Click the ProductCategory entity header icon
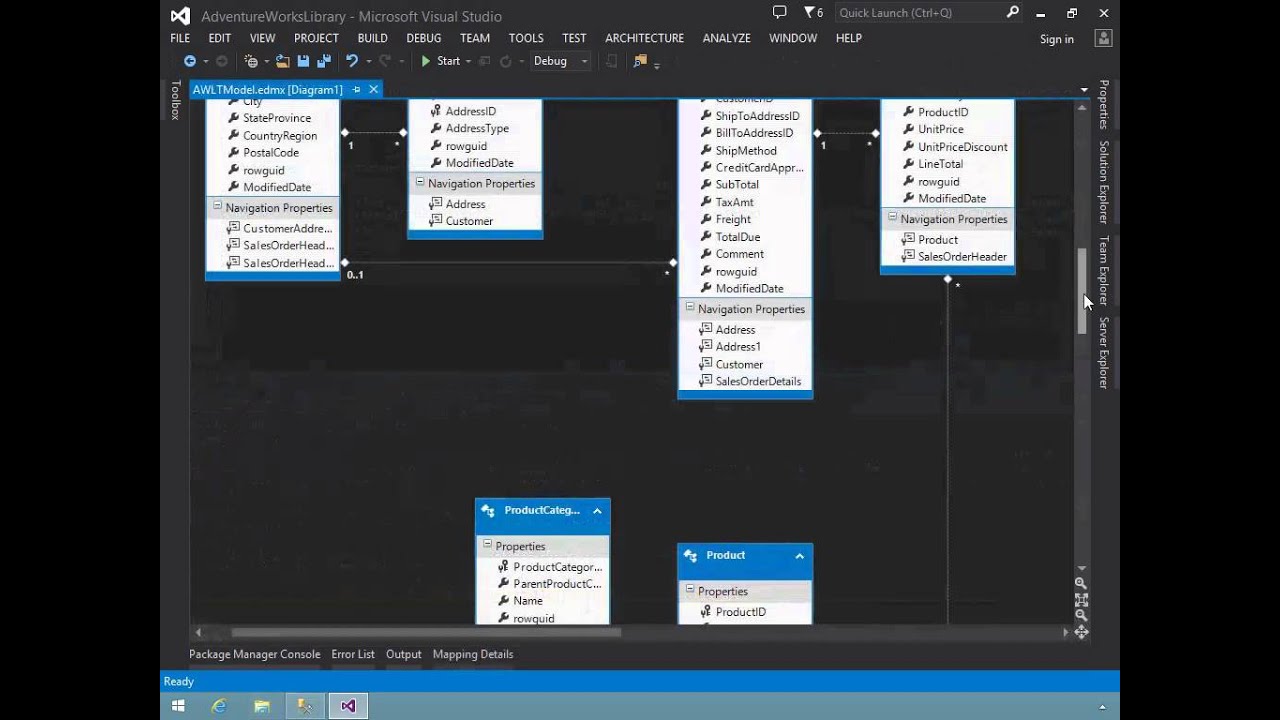This screenshot has width=1280, height=720. tap(488, 510)
